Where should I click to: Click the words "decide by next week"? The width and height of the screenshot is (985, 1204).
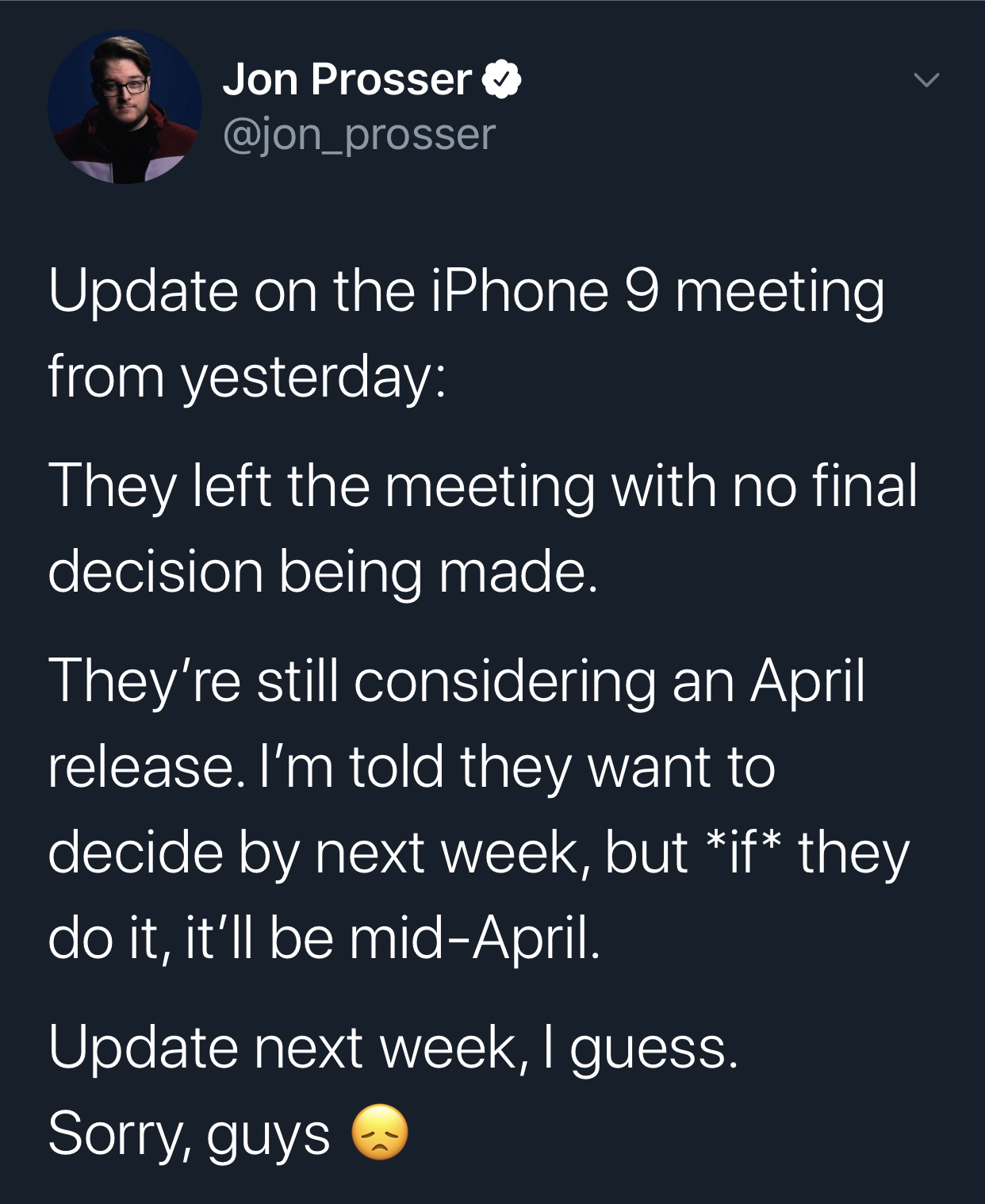click(x=316, y=853)
